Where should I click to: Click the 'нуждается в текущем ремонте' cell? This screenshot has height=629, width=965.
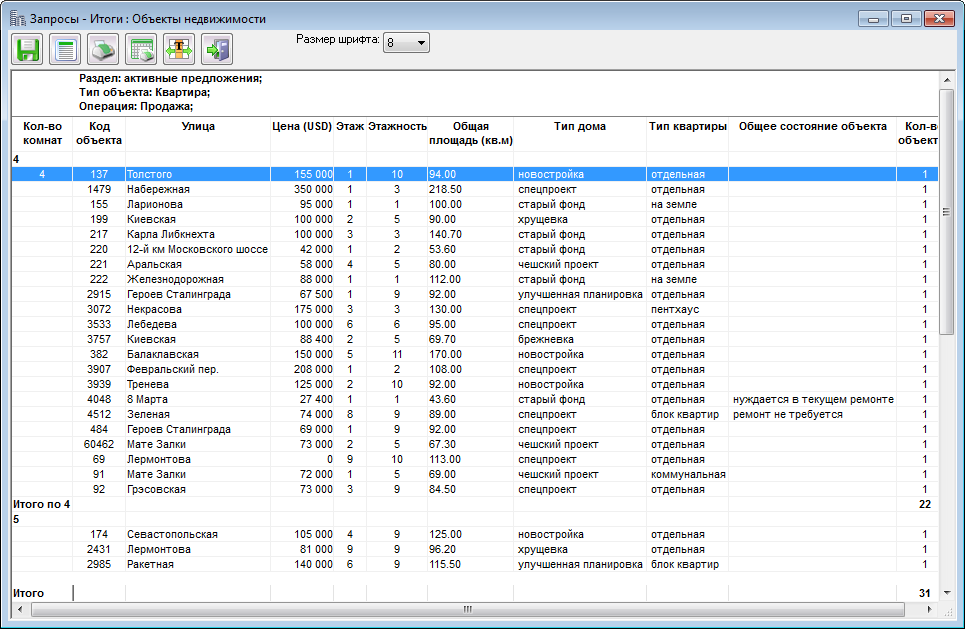[x=812, y=399]
